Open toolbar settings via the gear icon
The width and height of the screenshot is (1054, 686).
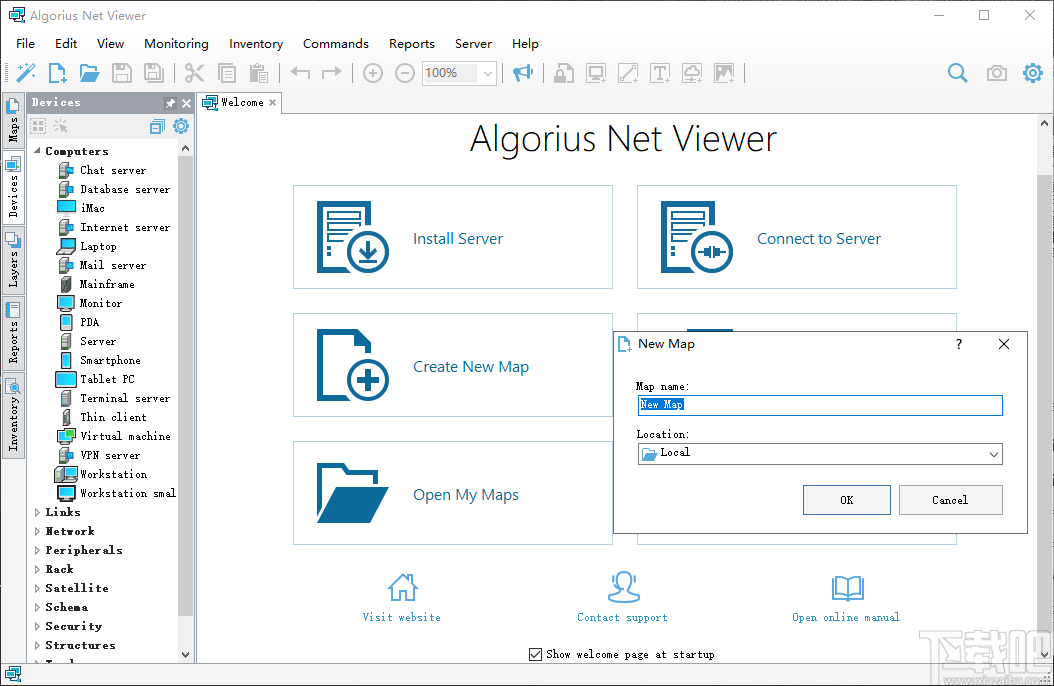(x=1032, y=73)
